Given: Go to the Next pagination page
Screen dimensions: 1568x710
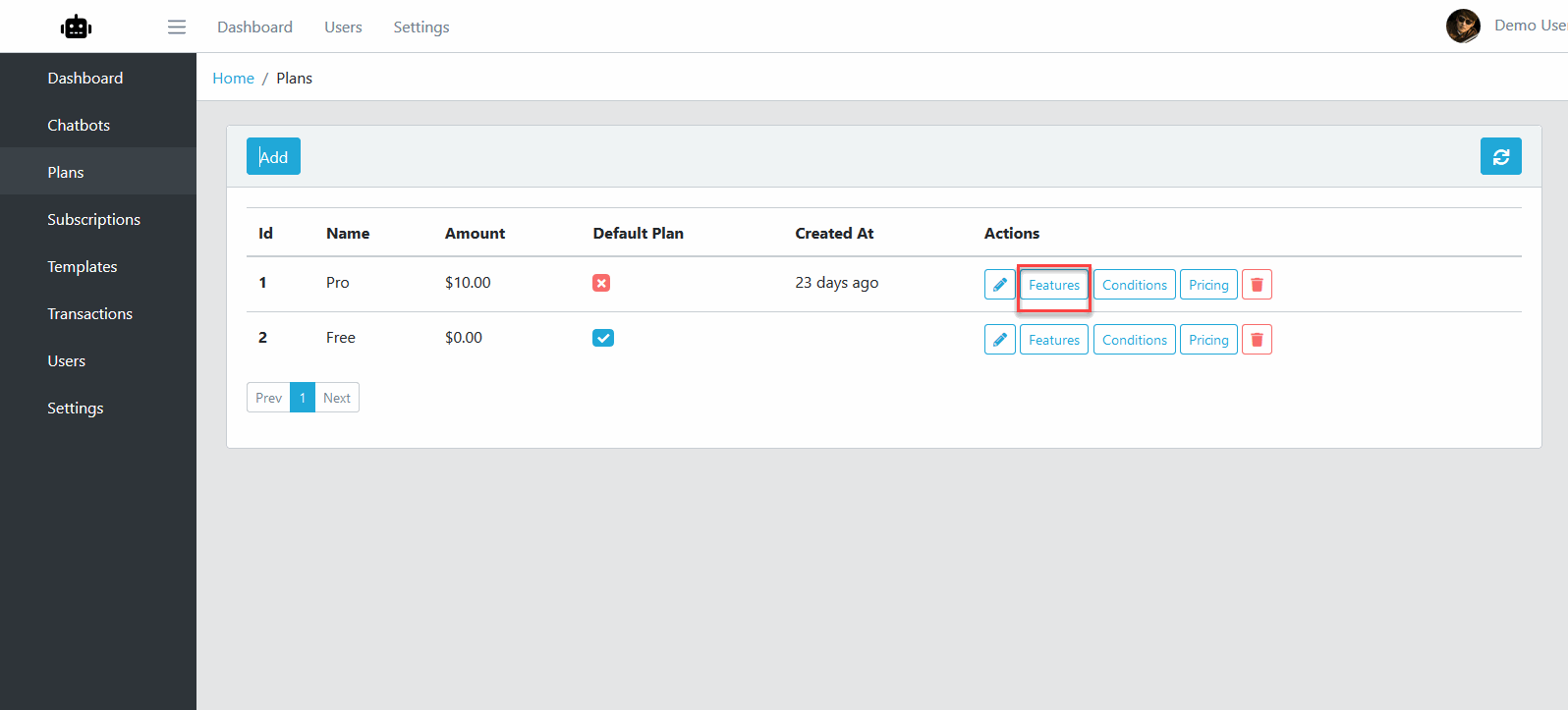Looking at the screenshot, I should point(337,398).
